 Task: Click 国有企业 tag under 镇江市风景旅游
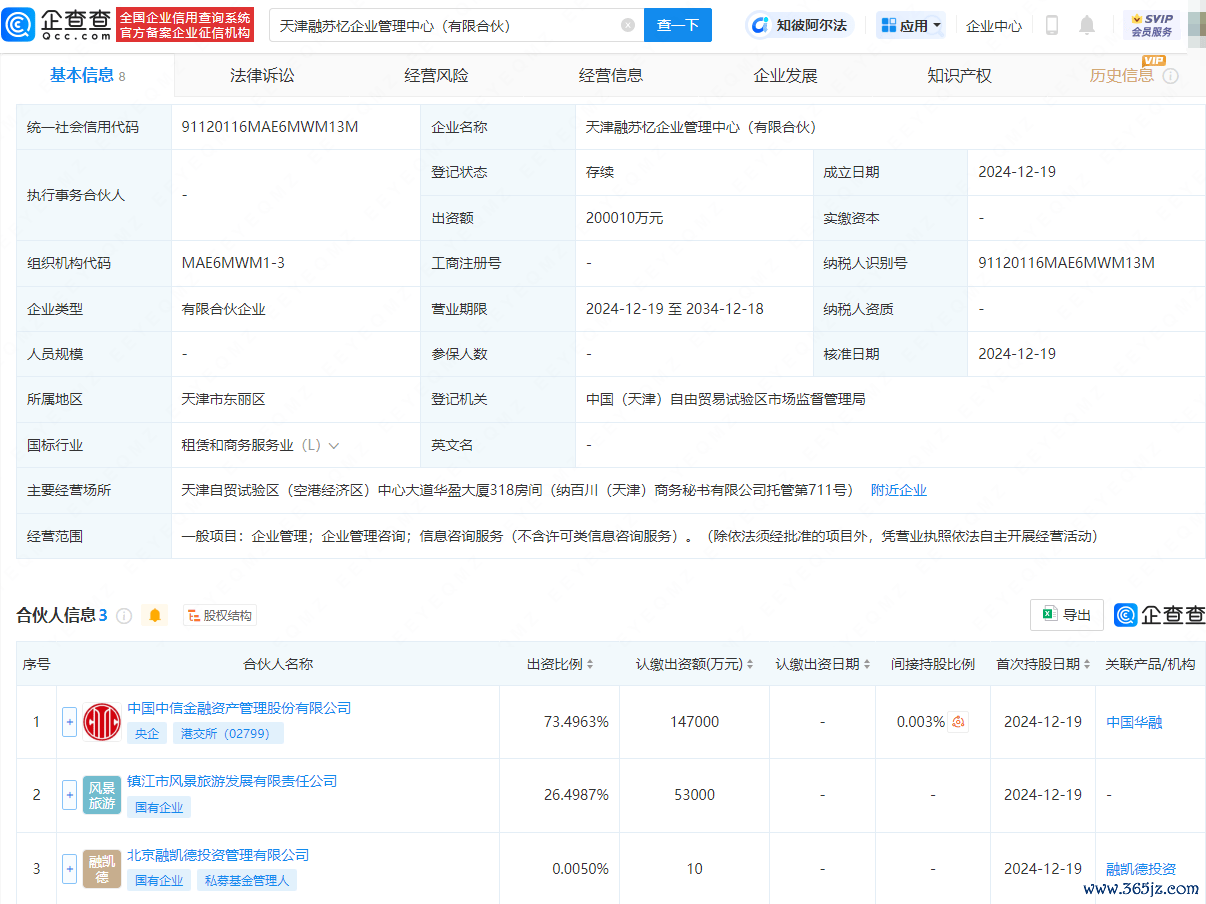click(159, 807)
